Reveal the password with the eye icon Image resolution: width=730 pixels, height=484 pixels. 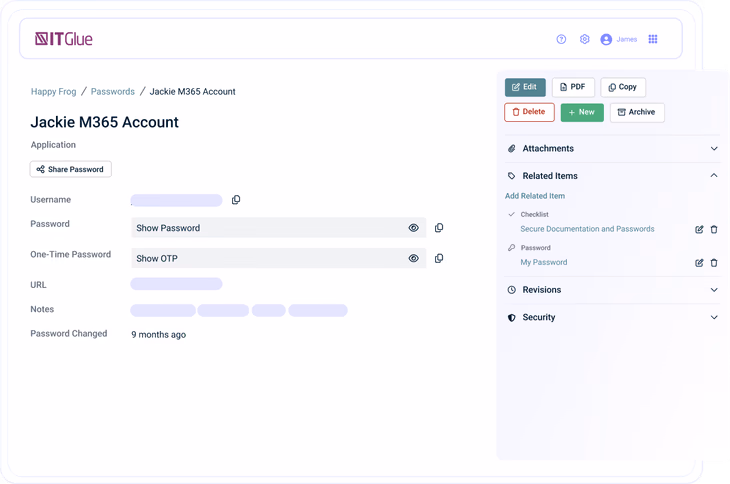pos(413,228)
